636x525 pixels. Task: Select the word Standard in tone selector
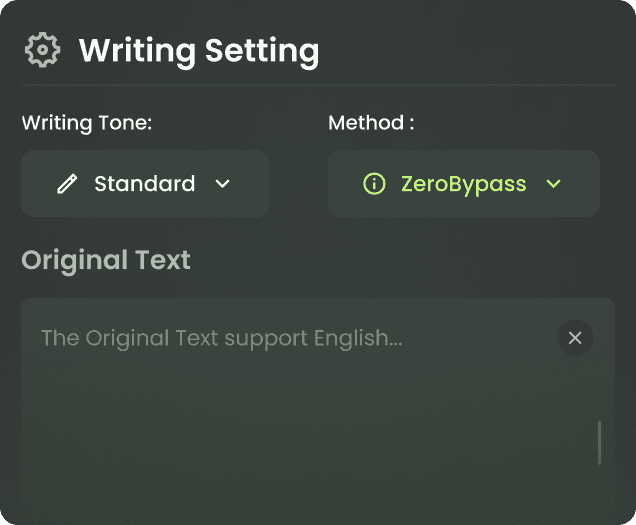145,184
